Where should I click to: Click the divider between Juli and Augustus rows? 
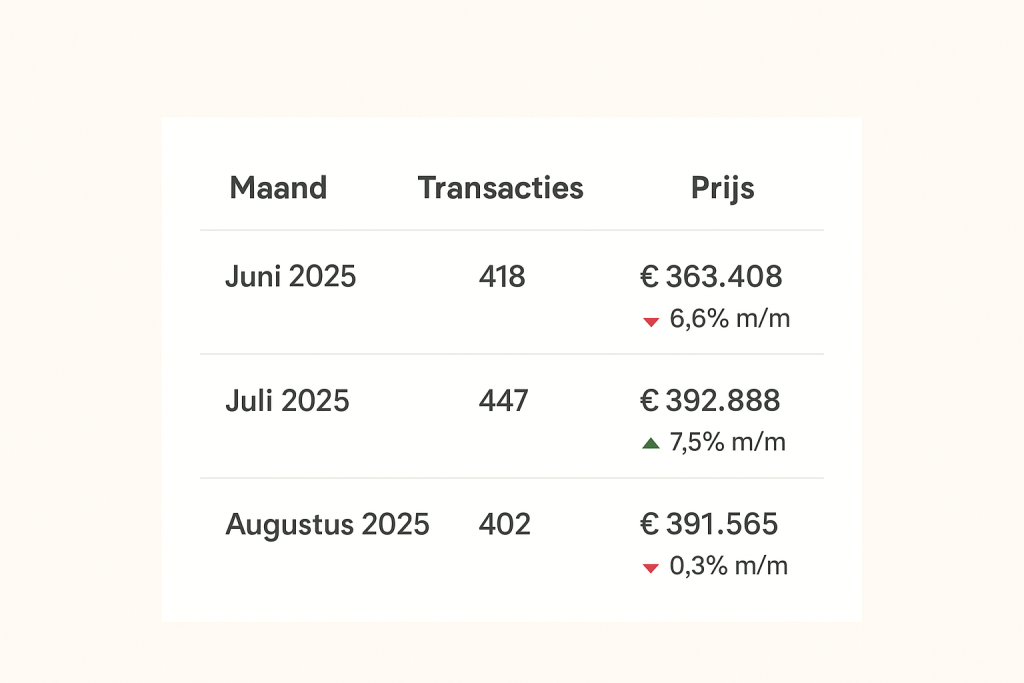(x=512, y=478)
